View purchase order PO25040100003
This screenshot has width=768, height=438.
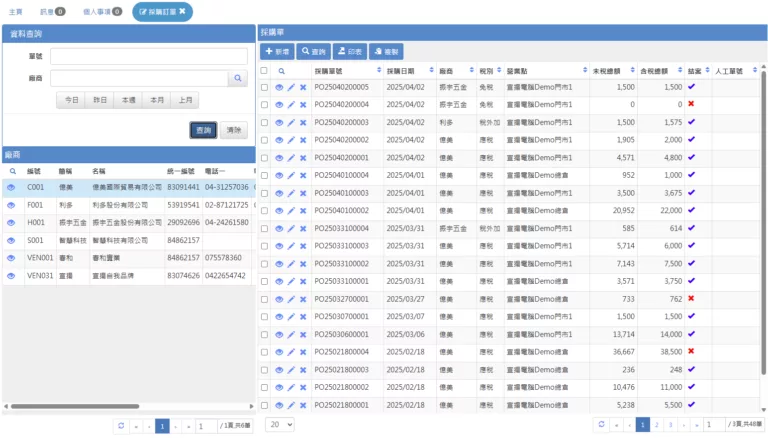(x=279, y=193)
